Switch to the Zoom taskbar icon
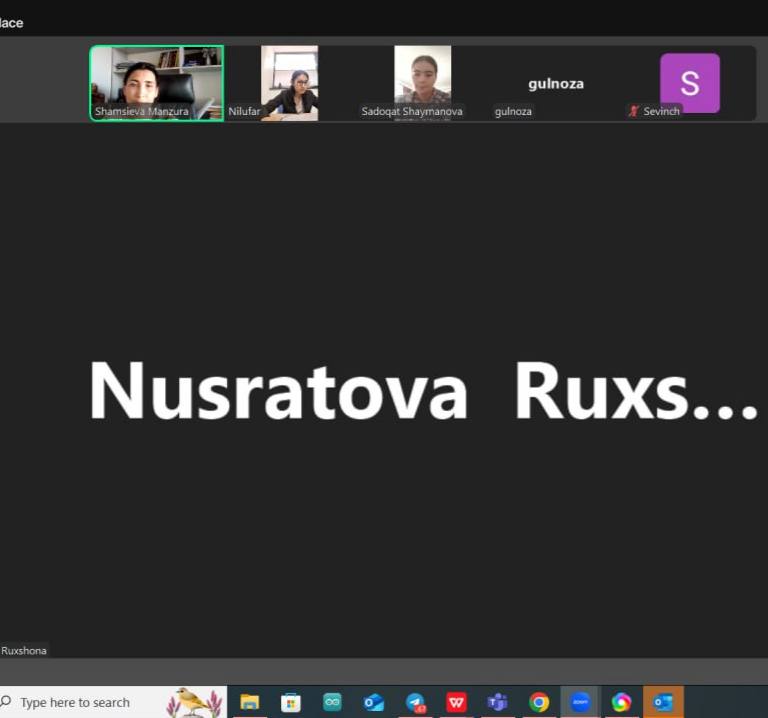768x718 pixels. 580,702
